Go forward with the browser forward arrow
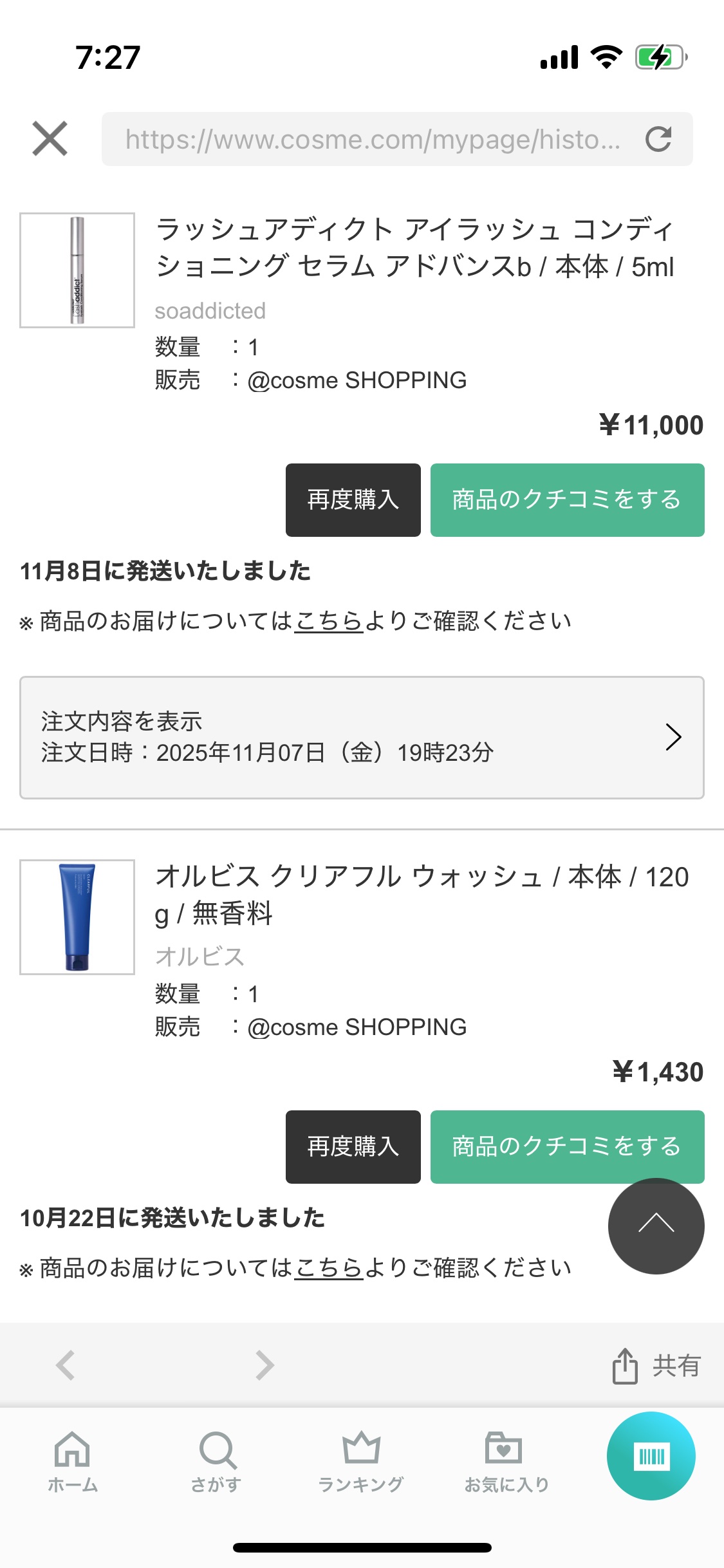The height and width of the screenshot is (1568, 724). coord(265,1365)
